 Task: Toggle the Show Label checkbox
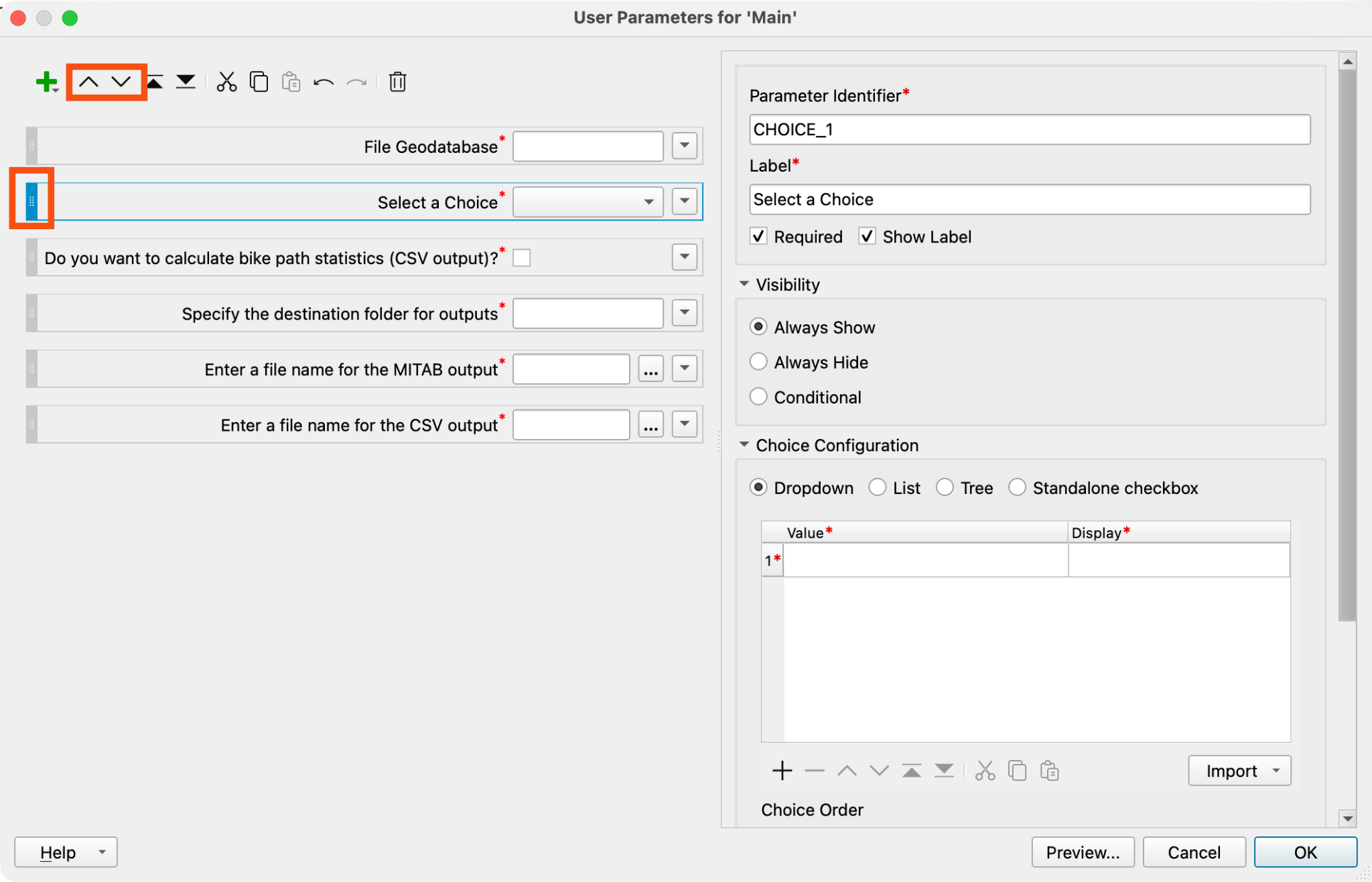(867, 237)
